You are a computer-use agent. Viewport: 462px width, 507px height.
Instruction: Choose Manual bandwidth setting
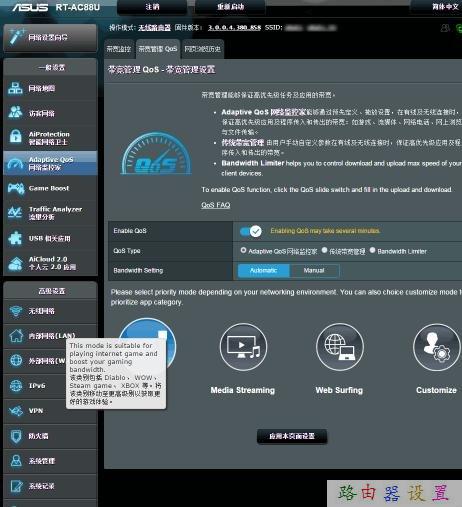(314, 271)
